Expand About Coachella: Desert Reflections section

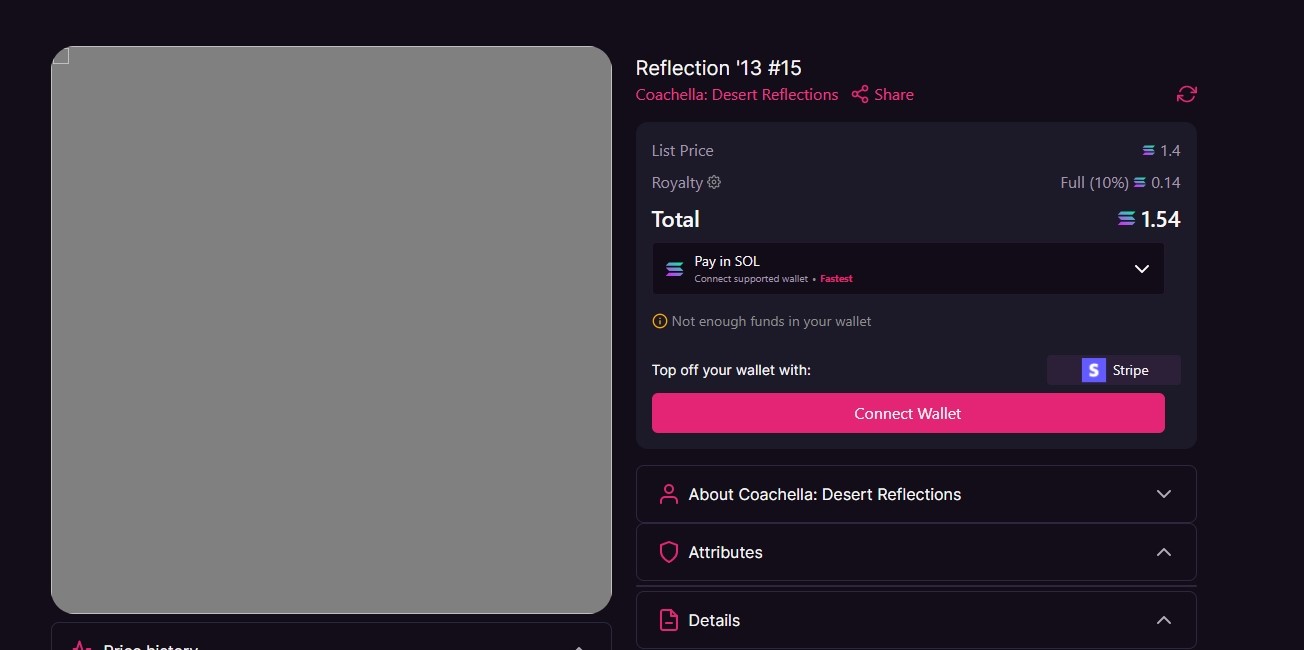click(916, 494)
